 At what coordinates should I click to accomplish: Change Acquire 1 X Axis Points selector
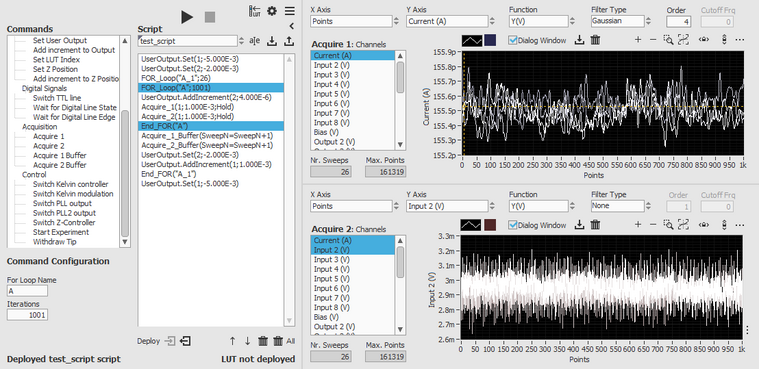coord(350,21)
